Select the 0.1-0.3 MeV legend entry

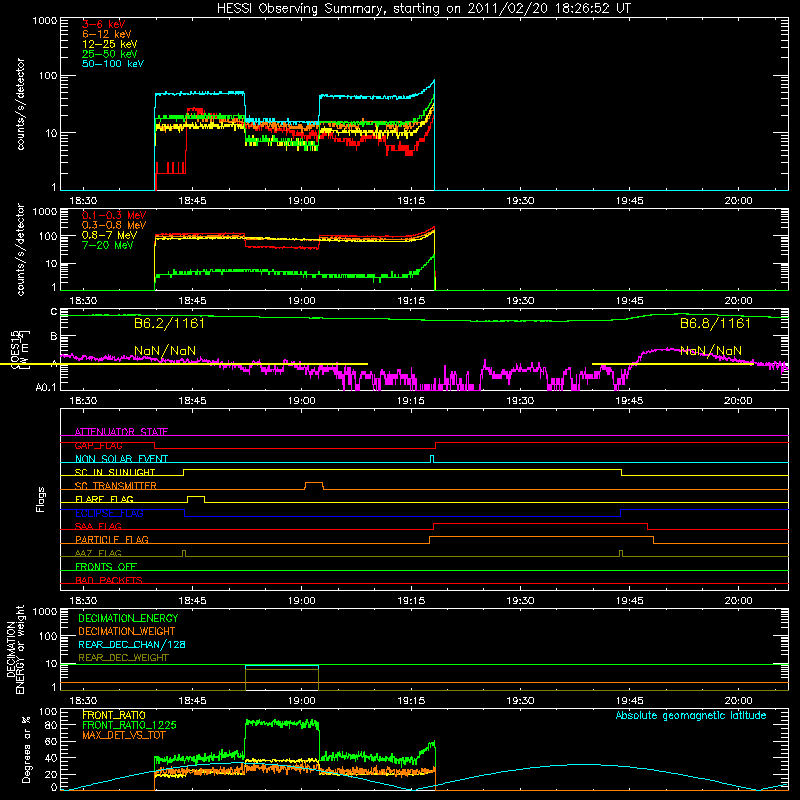(114, 215)
